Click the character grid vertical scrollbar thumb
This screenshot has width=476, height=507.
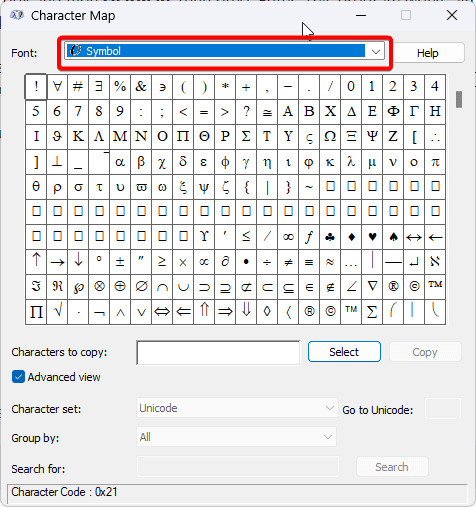pyautogui.click(x=459, y=99)
